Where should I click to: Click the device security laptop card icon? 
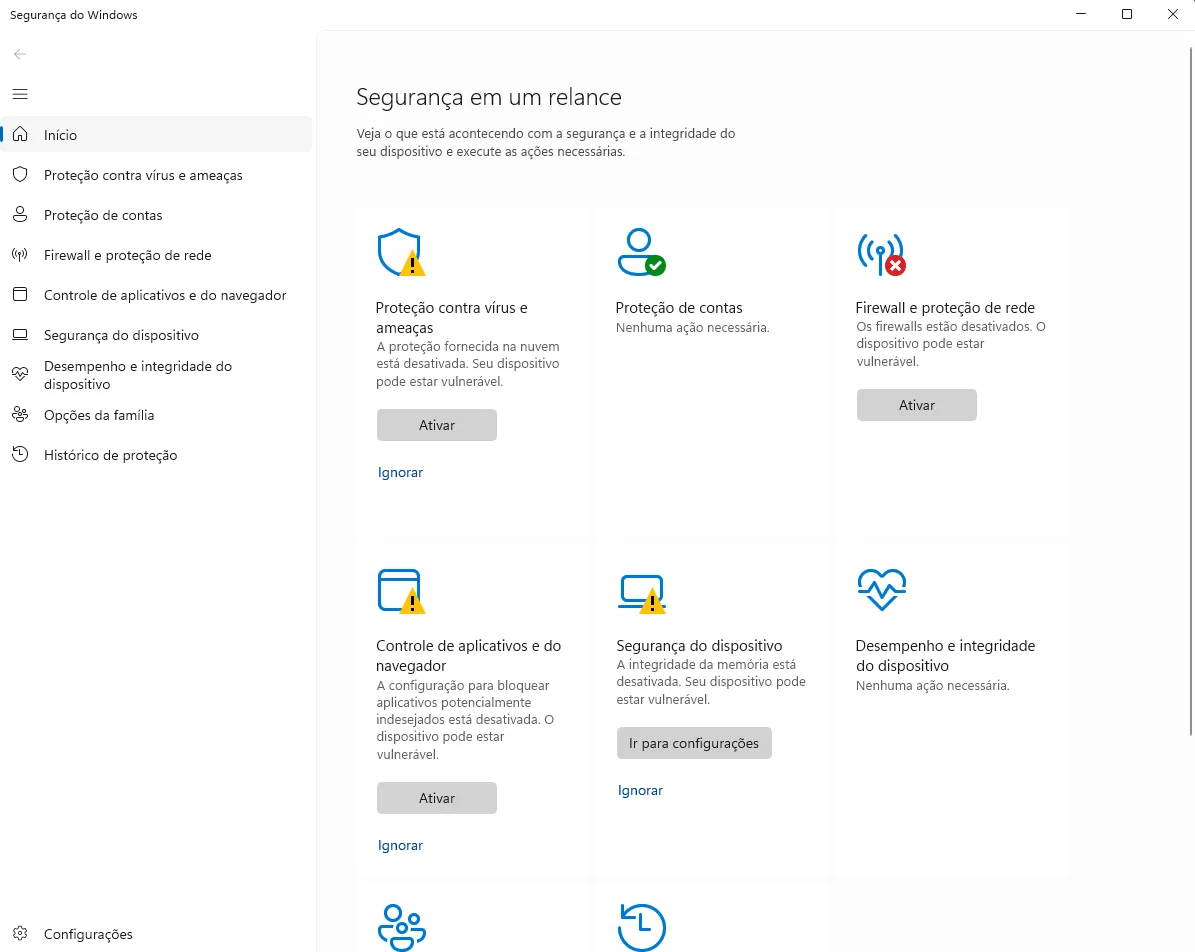[x=642, y=593]
